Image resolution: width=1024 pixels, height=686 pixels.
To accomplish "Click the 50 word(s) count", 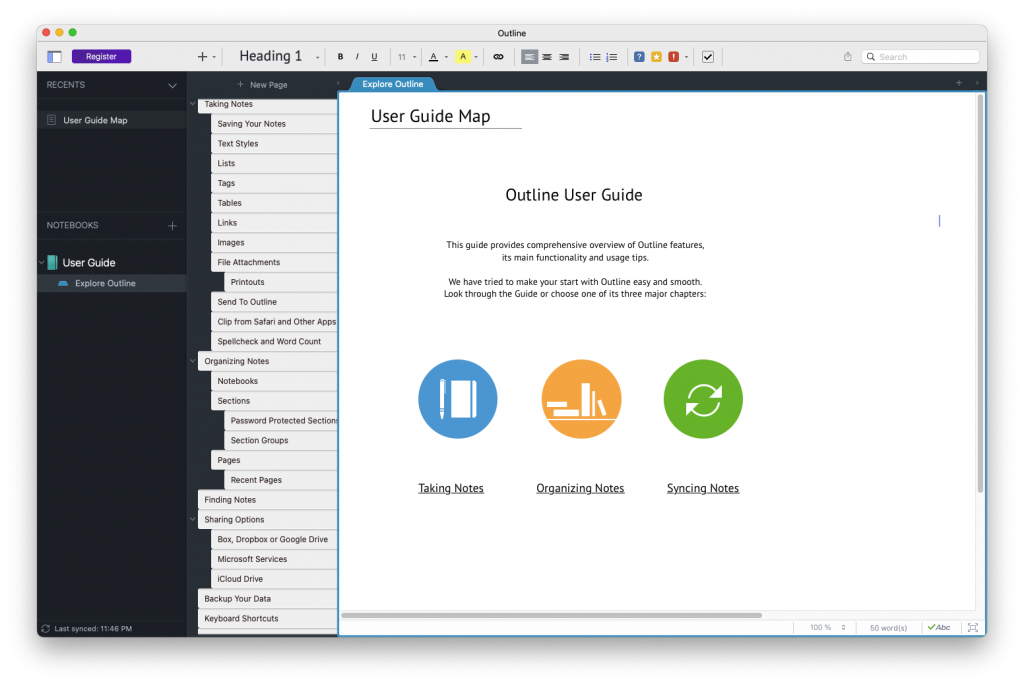I will pos(888,628).
